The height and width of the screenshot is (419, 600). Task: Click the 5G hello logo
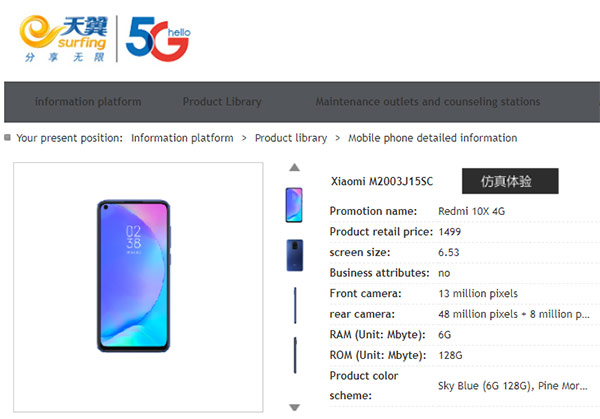tap(158, 39)
